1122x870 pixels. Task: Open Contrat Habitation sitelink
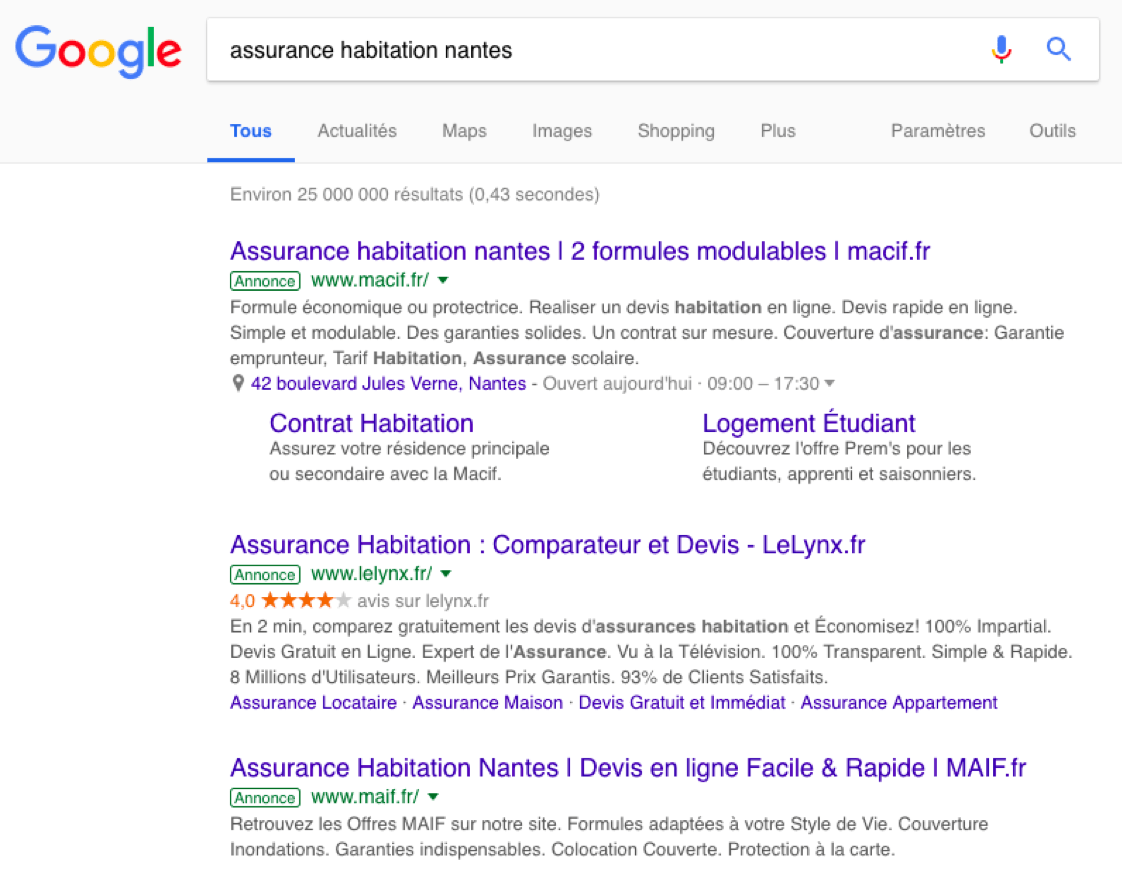371,423
